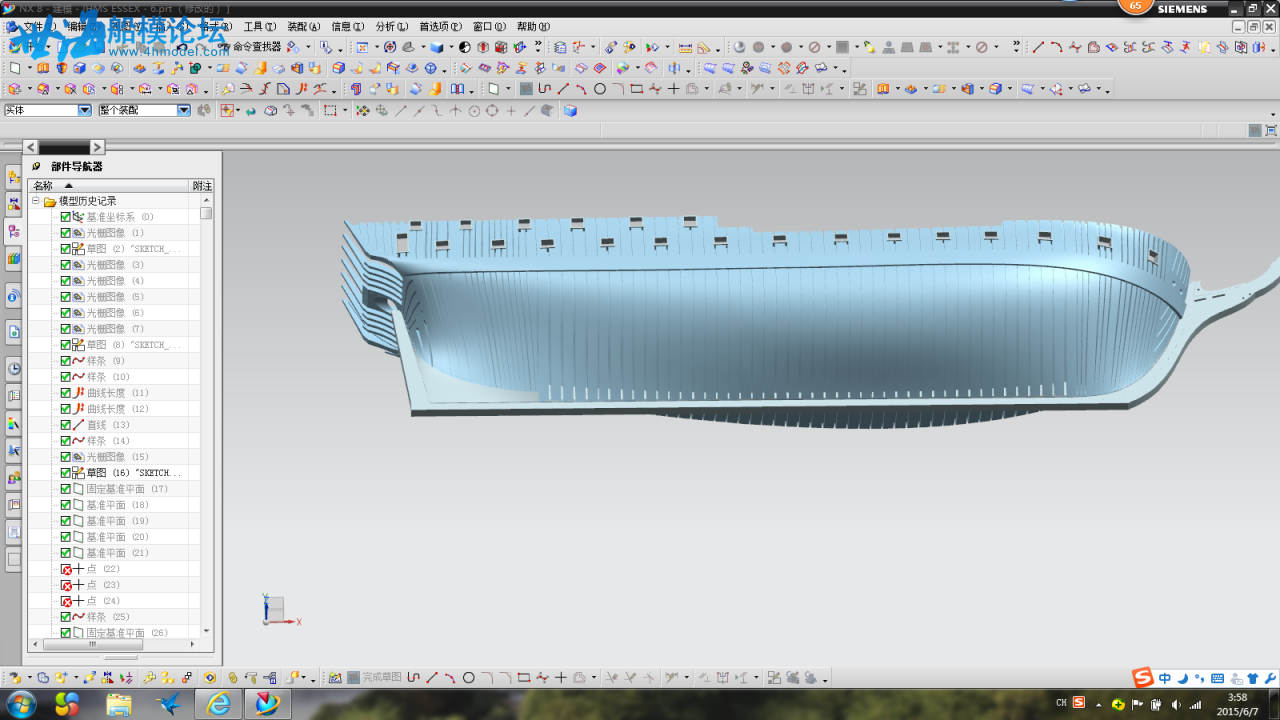Click the snap midpoint icon in selection bar
The width and height of the screenshot is (1280, 720).
point(419,111)
